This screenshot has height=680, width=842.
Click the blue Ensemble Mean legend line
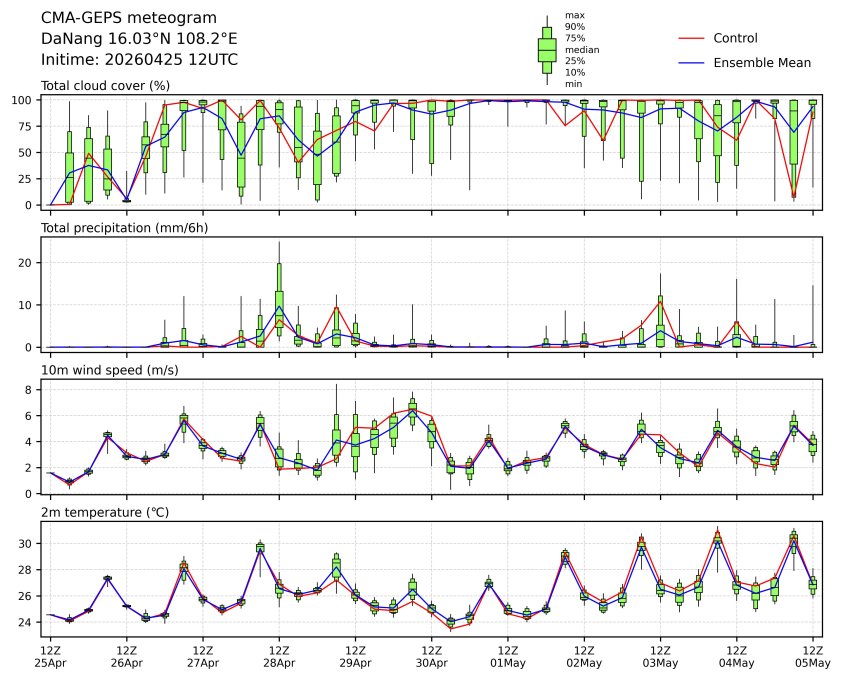coord(692,63)
